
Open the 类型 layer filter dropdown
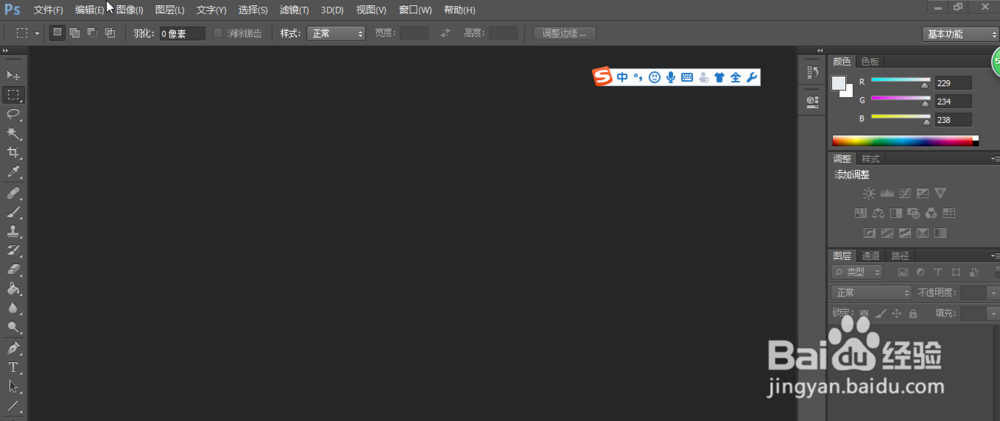857,272
